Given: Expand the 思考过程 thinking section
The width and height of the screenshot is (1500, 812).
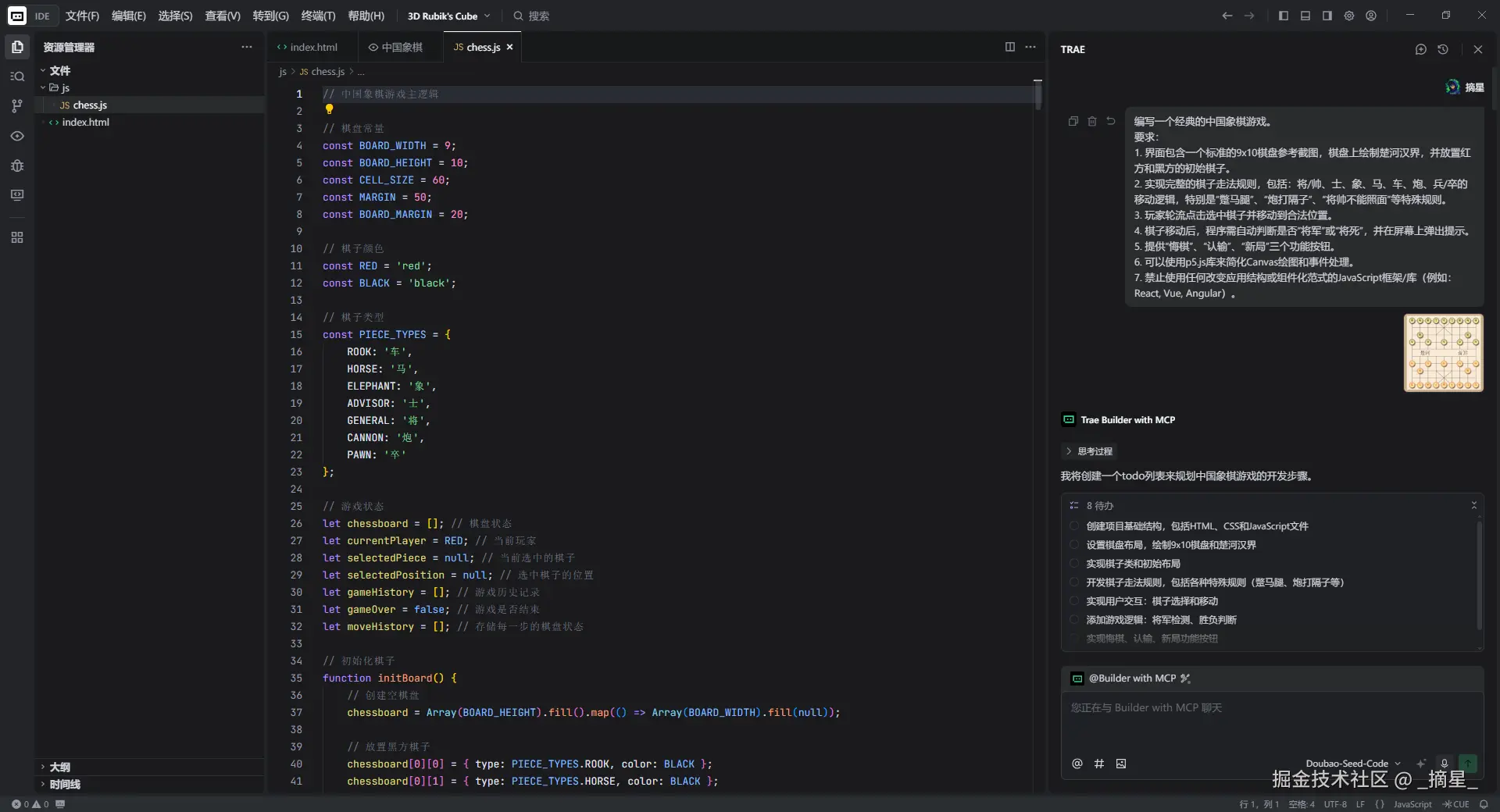Looking at the screenshot, I should pos(1088,451).
